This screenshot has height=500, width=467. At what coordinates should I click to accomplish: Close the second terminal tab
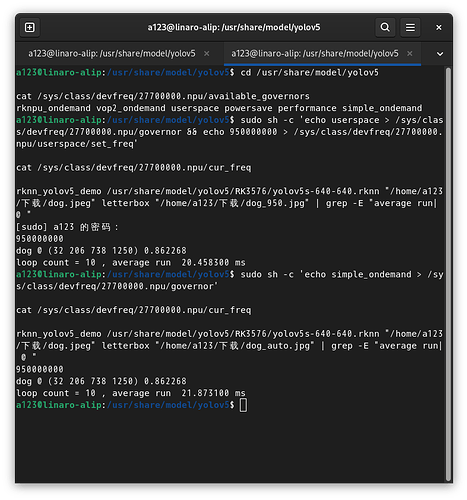pyautogui.click(x=410, y=53)
